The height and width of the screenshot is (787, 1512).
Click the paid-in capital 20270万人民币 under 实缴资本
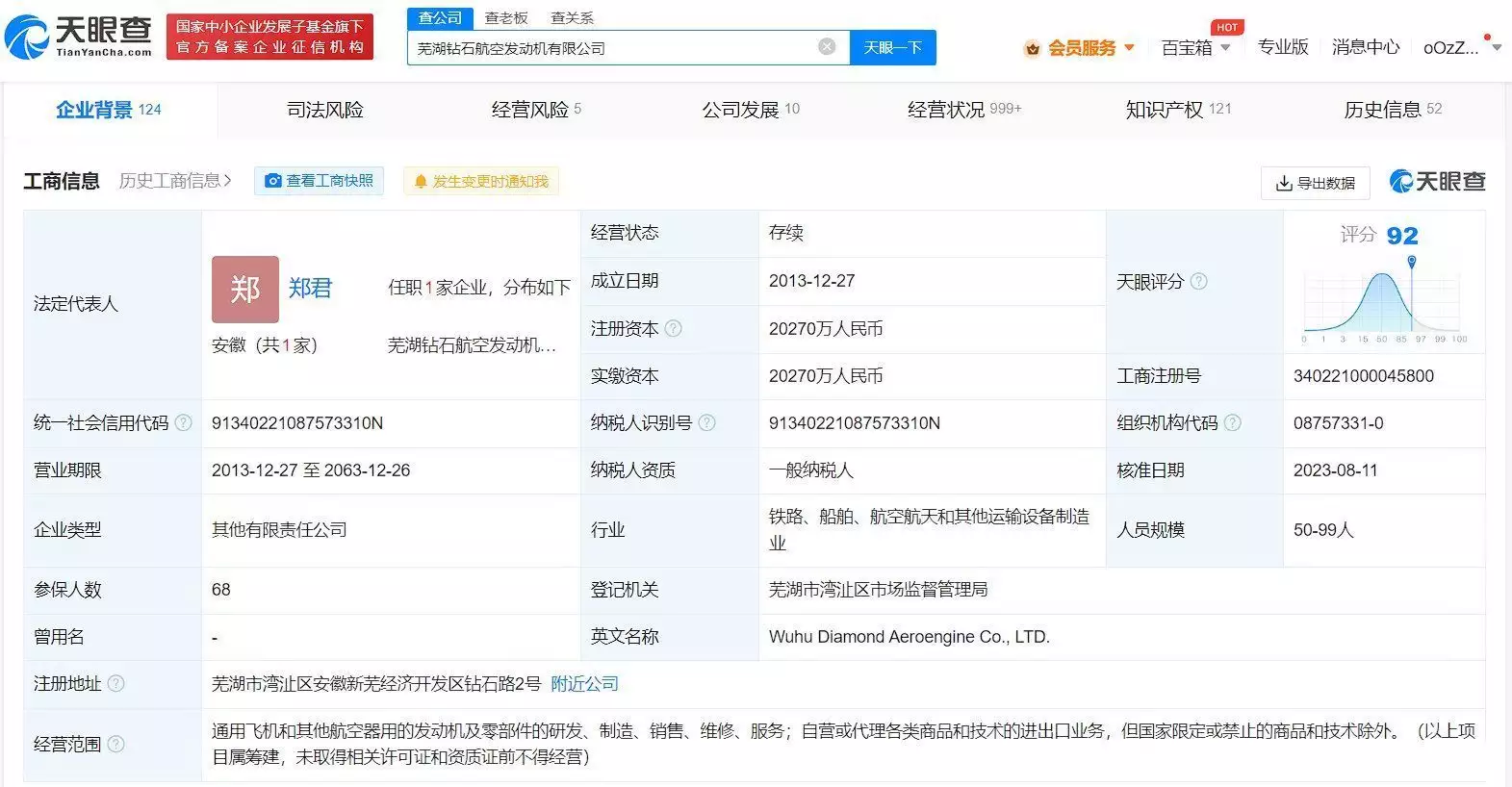click(826, 376)
